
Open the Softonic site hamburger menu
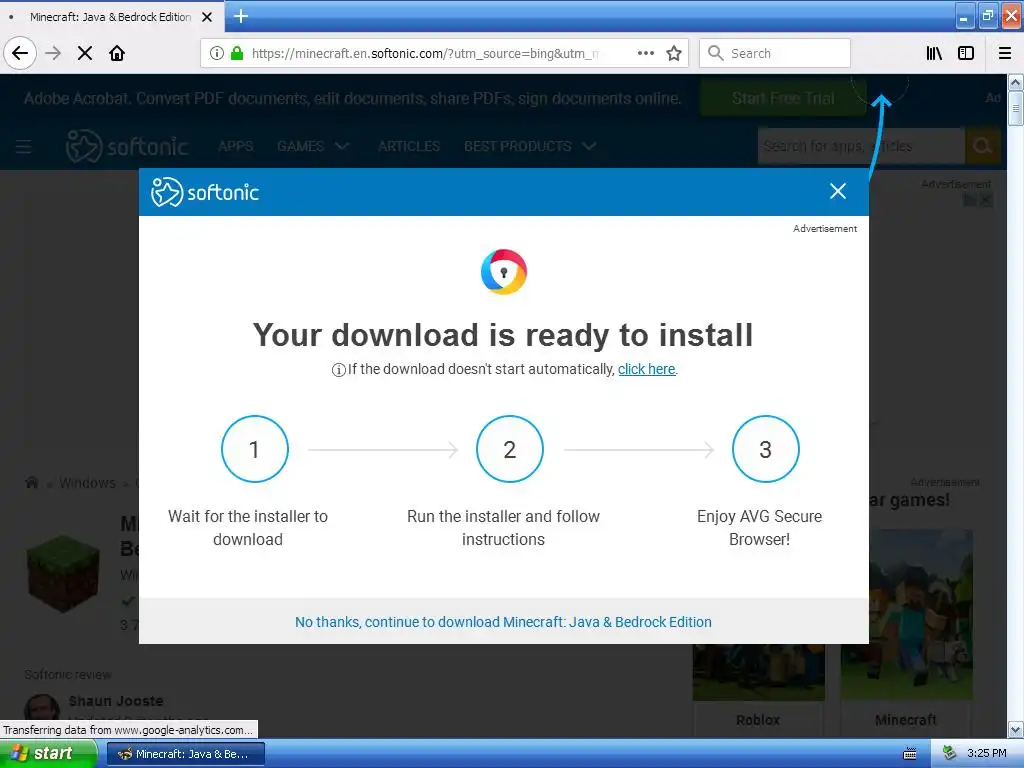24,146
